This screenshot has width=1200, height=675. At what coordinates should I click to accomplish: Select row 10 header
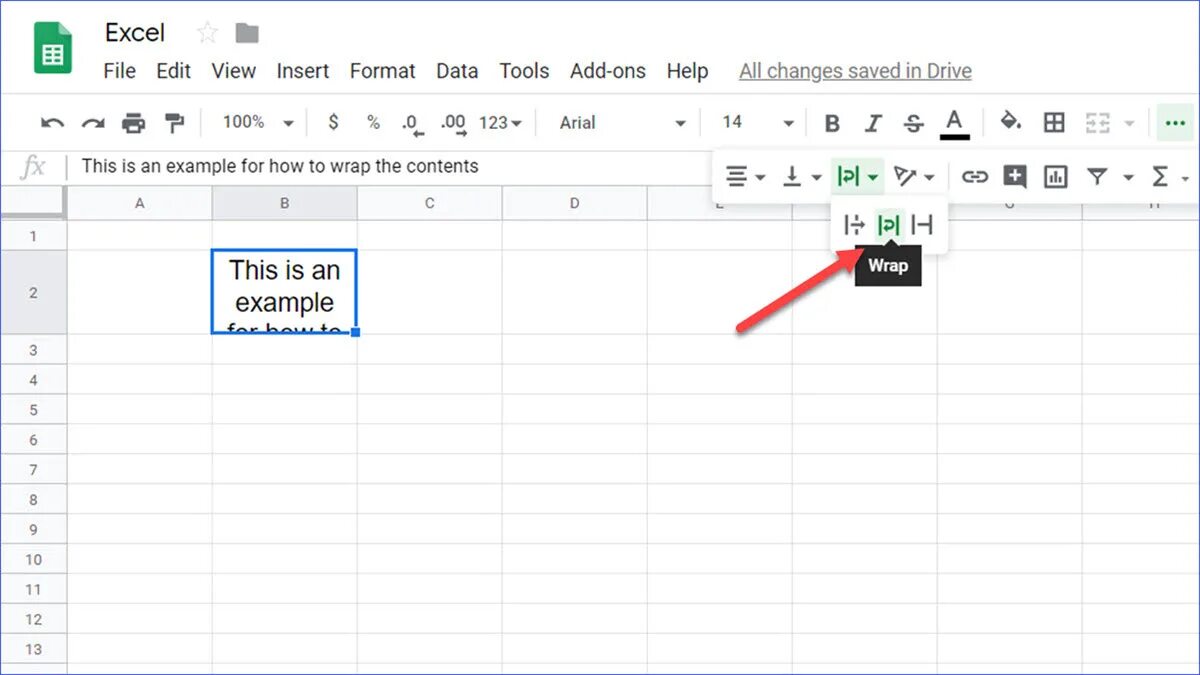tap(33, 560)
